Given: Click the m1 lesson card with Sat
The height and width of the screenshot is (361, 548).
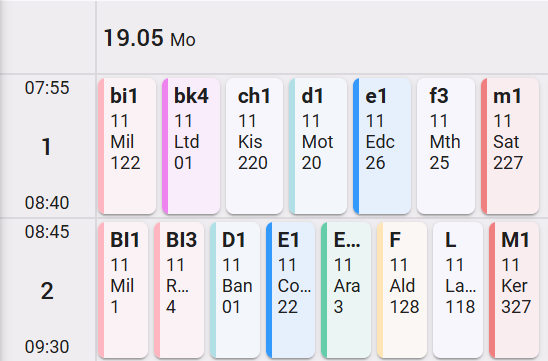Looking at the screenshot, I should pos(510,146).
